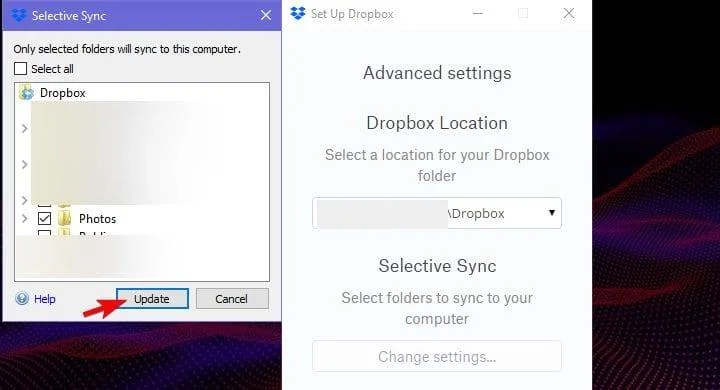Click the blue Help question mark icon

(x=22, y=299)
